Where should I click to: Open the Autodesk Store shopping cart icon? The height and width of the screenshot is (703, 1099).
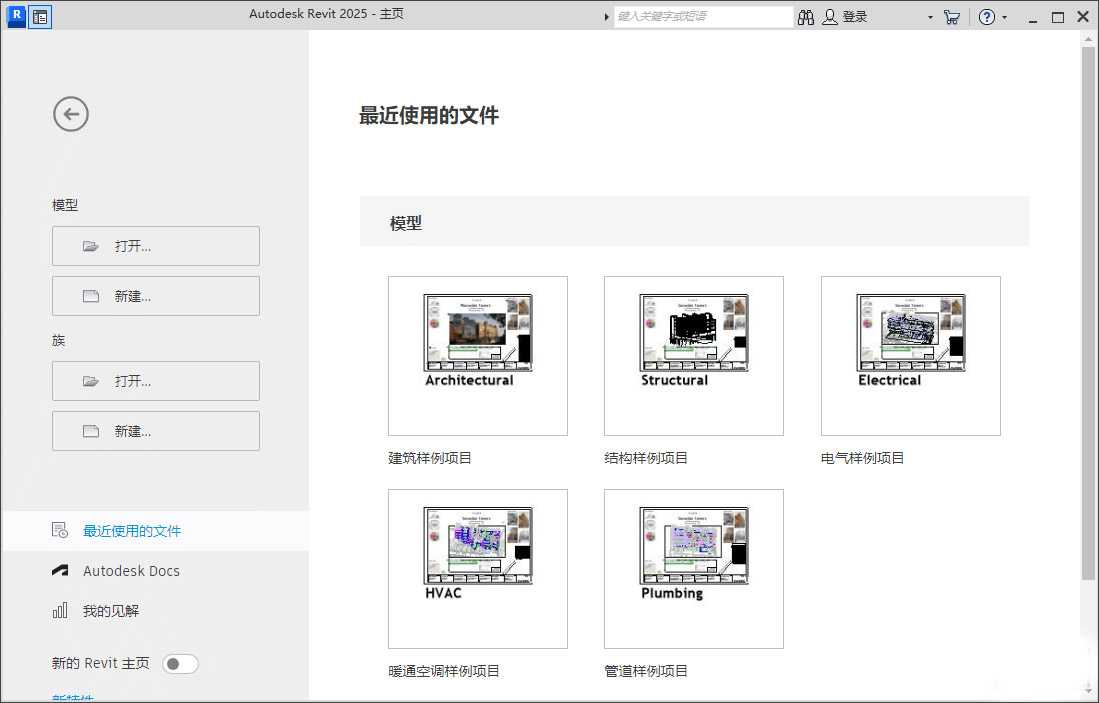[x=951, y=16]
